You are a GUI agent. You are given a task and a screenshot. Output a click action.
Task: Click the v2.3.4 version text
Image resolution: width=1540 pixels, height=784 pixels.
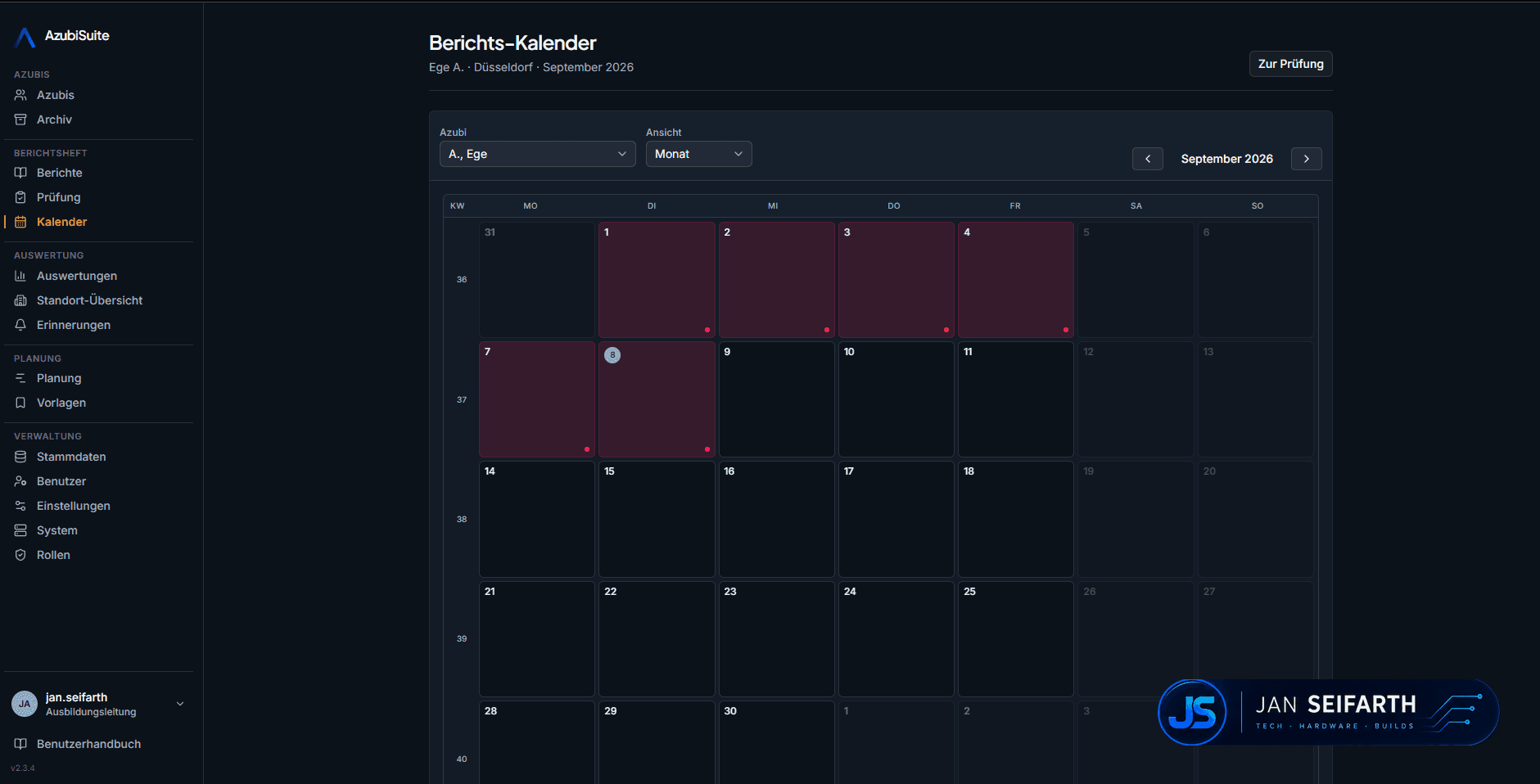coord(23,768)
